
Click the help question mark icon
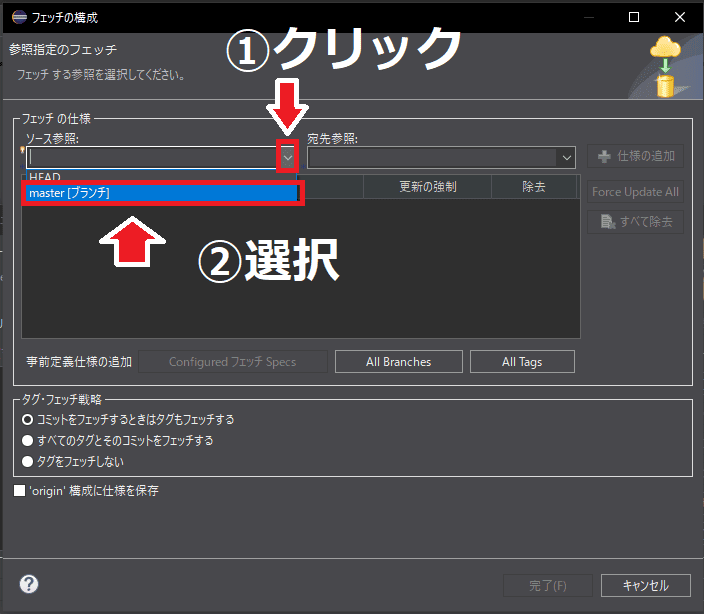pos(29,584)
